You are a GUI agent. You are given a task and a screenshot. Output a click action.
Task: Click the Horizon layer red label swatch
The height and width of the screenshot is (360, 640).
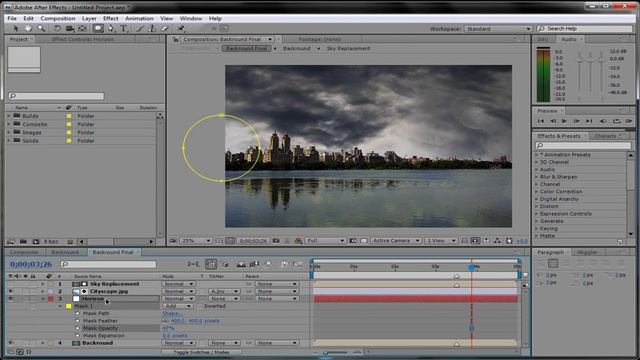[51, 299]
